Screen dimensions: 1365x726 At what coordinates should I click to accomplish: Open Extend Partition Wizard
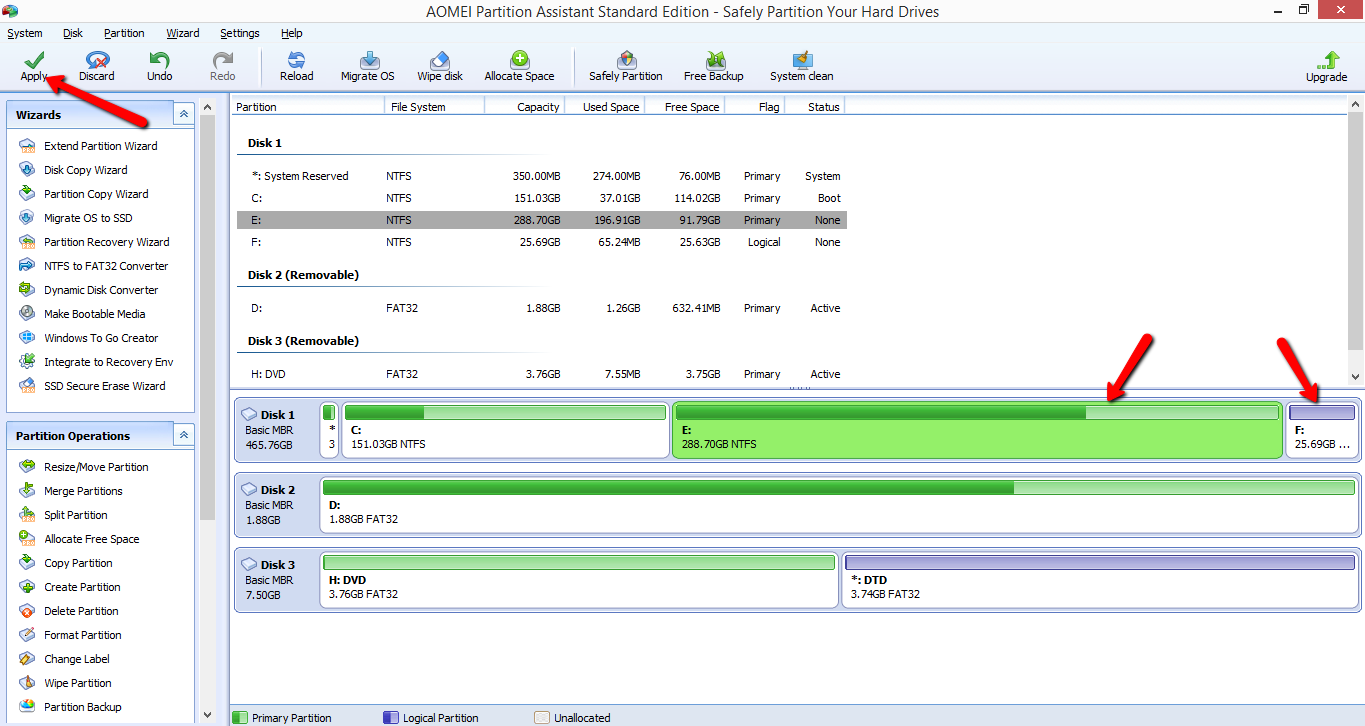(100, 146)
